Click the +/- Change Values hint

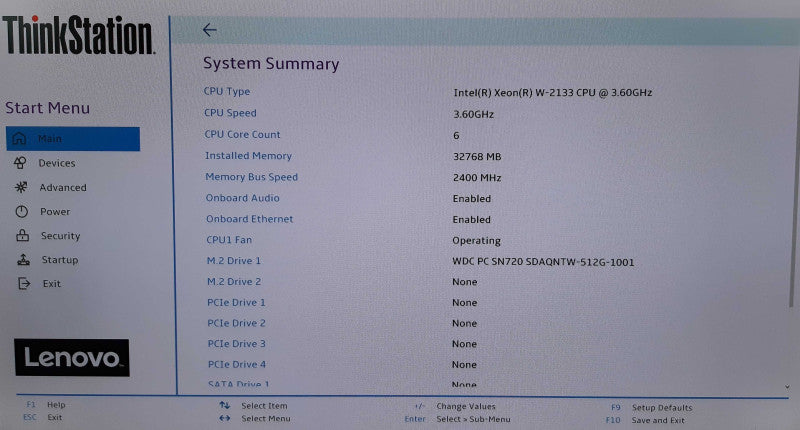pos(455,406)
